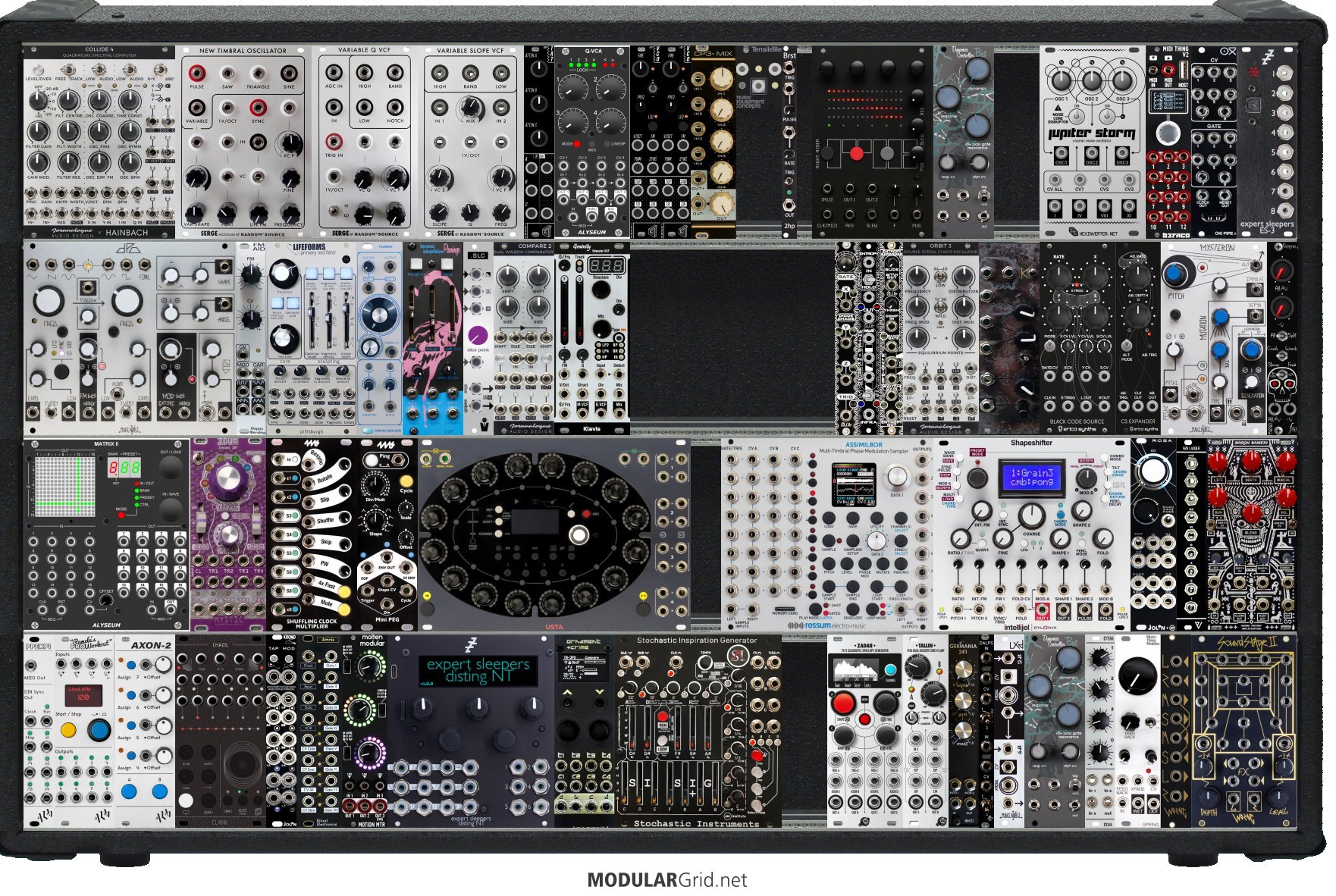Click the Shapeshifter blue LCD display
This screenshot has height=896, width=1336.
[x=1032, y=477]
